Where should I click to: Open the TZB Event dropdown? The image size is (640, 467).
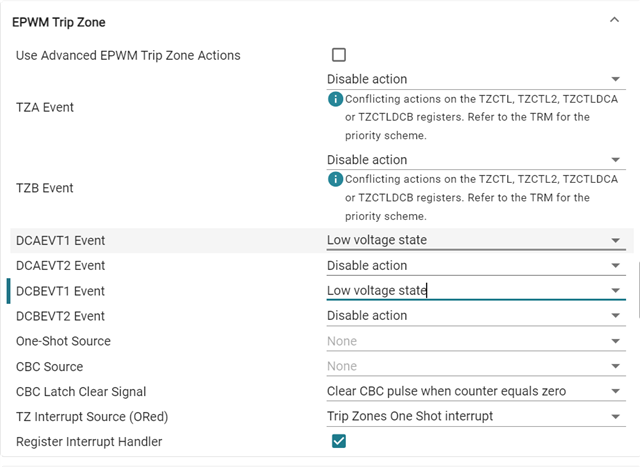click(x=475, y=160)
